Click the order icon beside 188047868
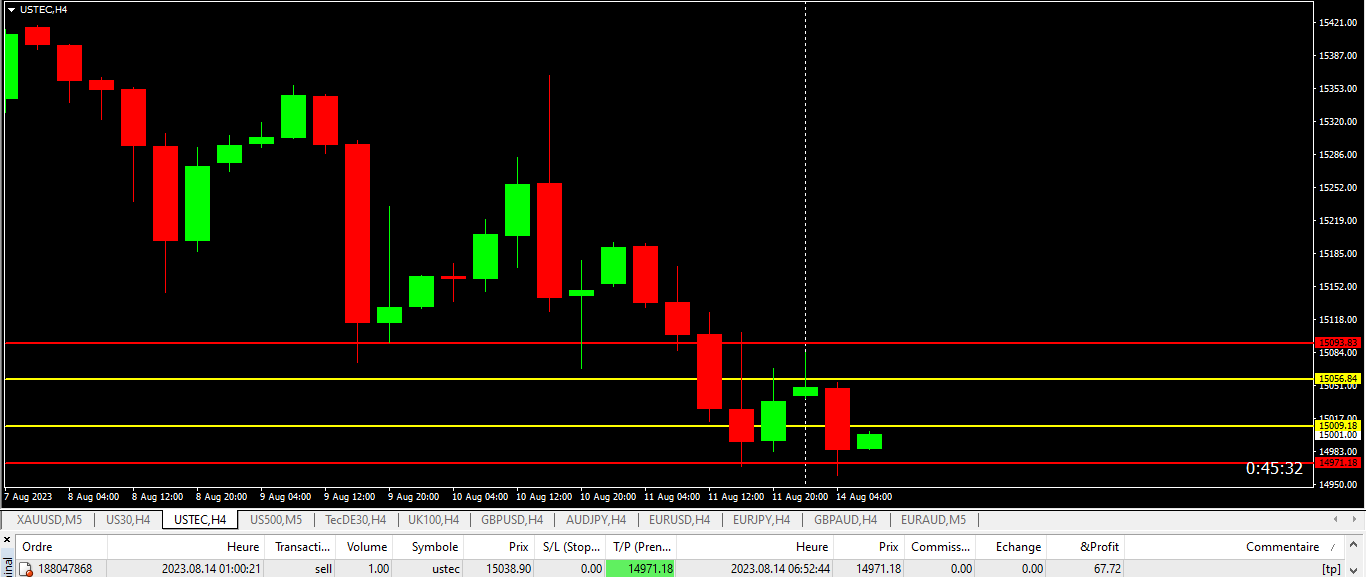 (27, 569)
